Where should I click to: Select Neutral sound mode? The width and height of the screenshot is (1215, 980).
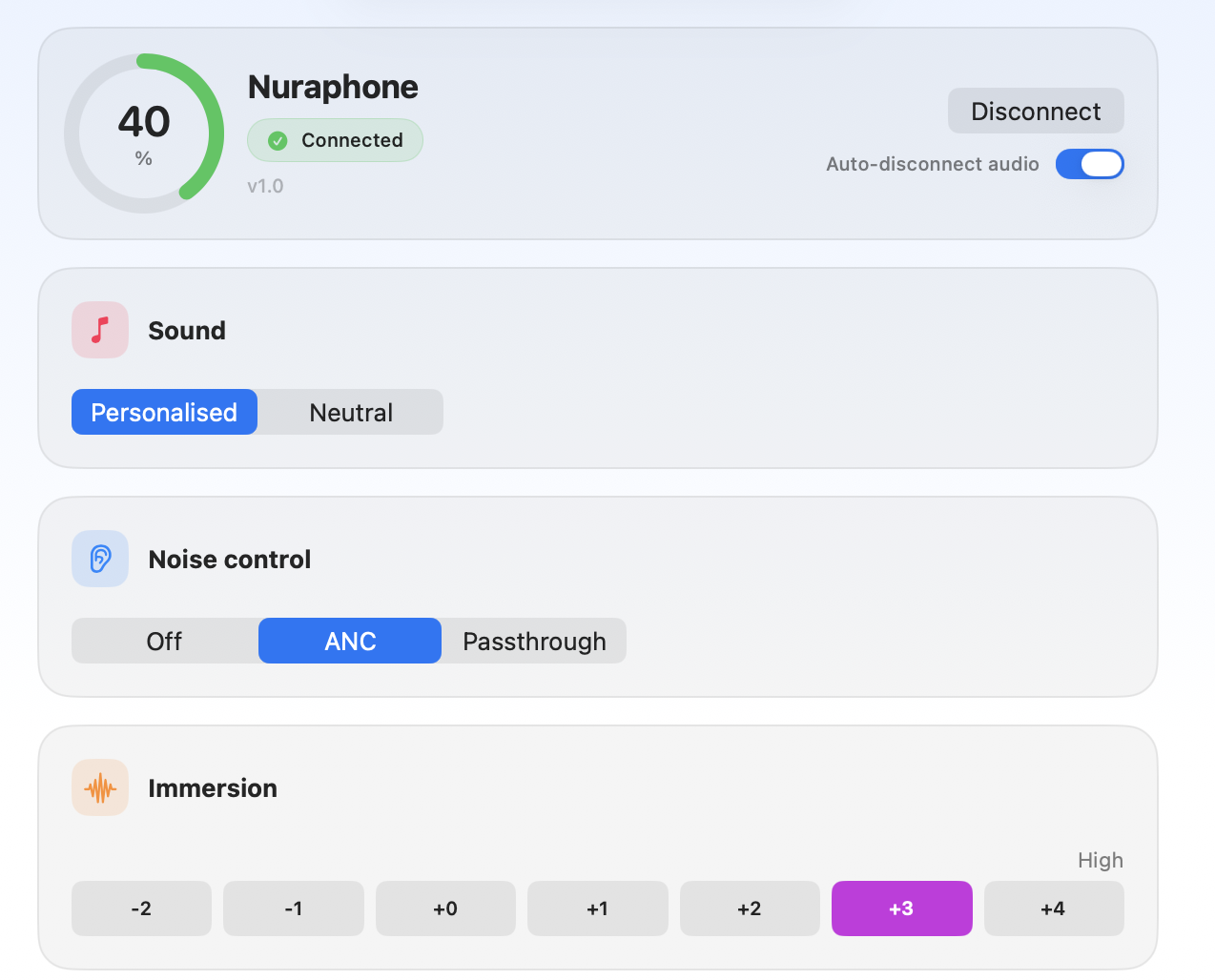pyautogui.click(x=351, y=412)
